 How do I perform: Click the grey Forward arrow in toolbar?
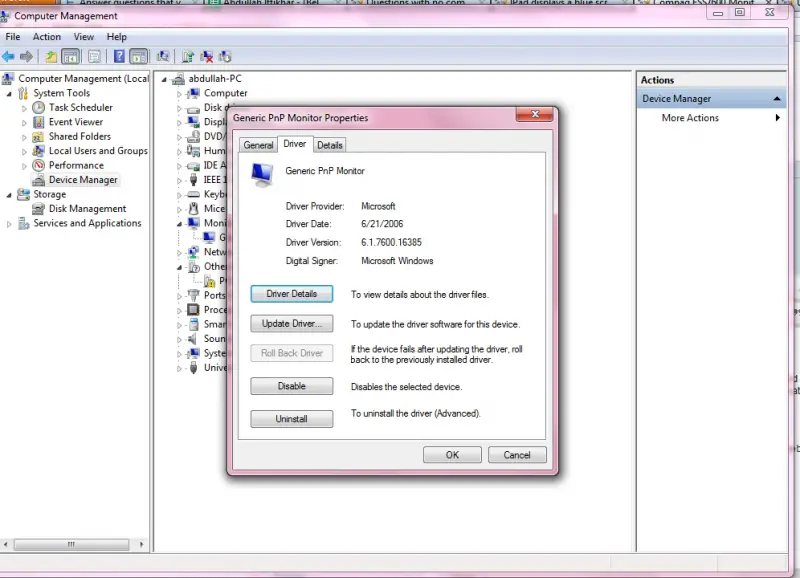(26, 57)
